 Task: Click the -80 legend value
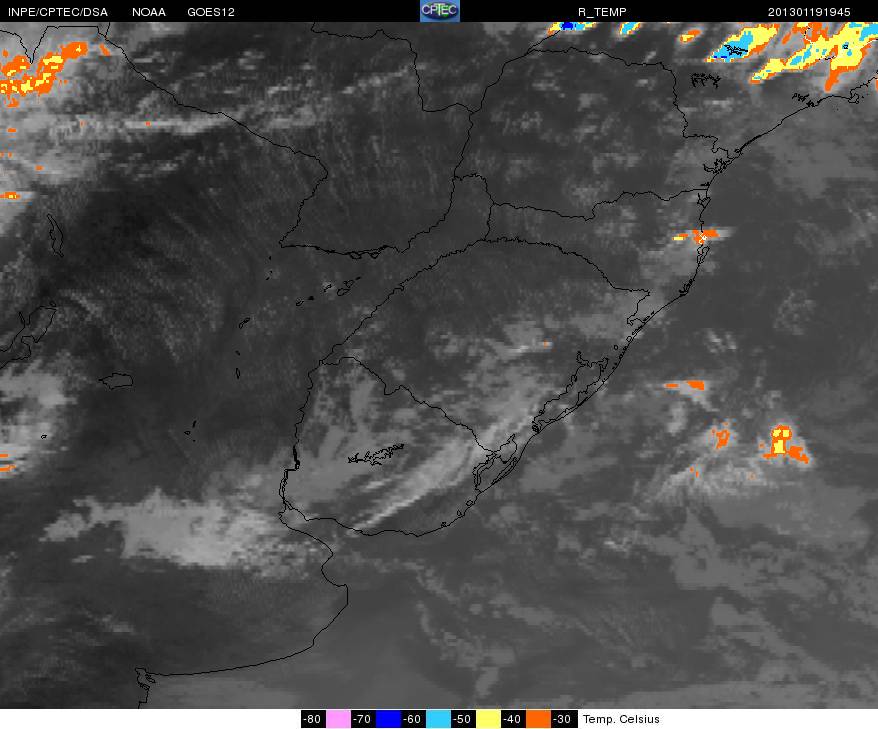point(313,719)
